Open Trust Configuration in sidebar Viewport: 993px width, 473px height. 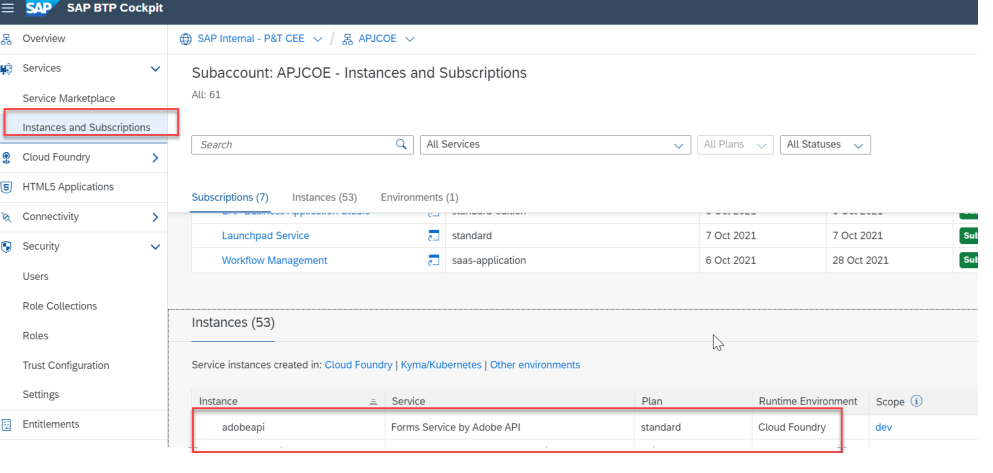tap(66, 366)
